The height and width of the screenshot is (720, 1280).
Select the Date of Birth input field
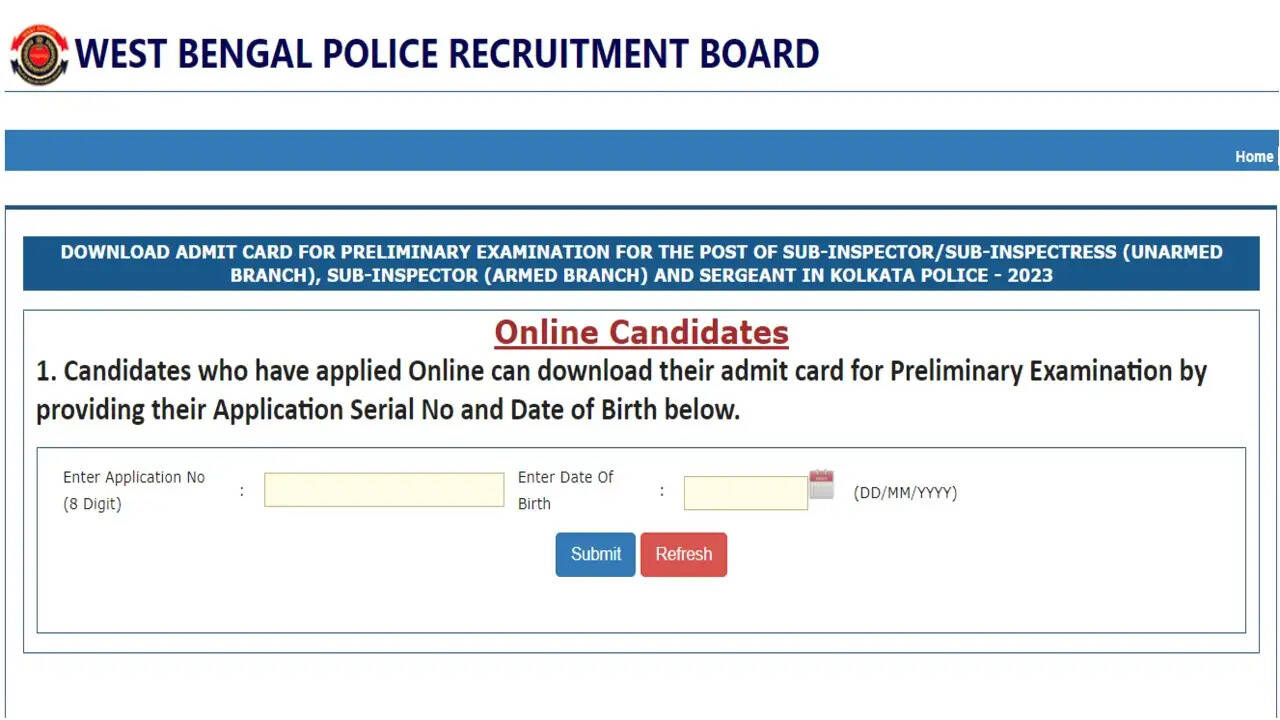[745, 493]
